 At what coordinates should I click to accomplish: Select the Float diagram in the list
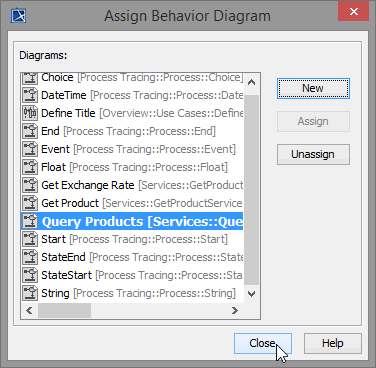point(132,167)
